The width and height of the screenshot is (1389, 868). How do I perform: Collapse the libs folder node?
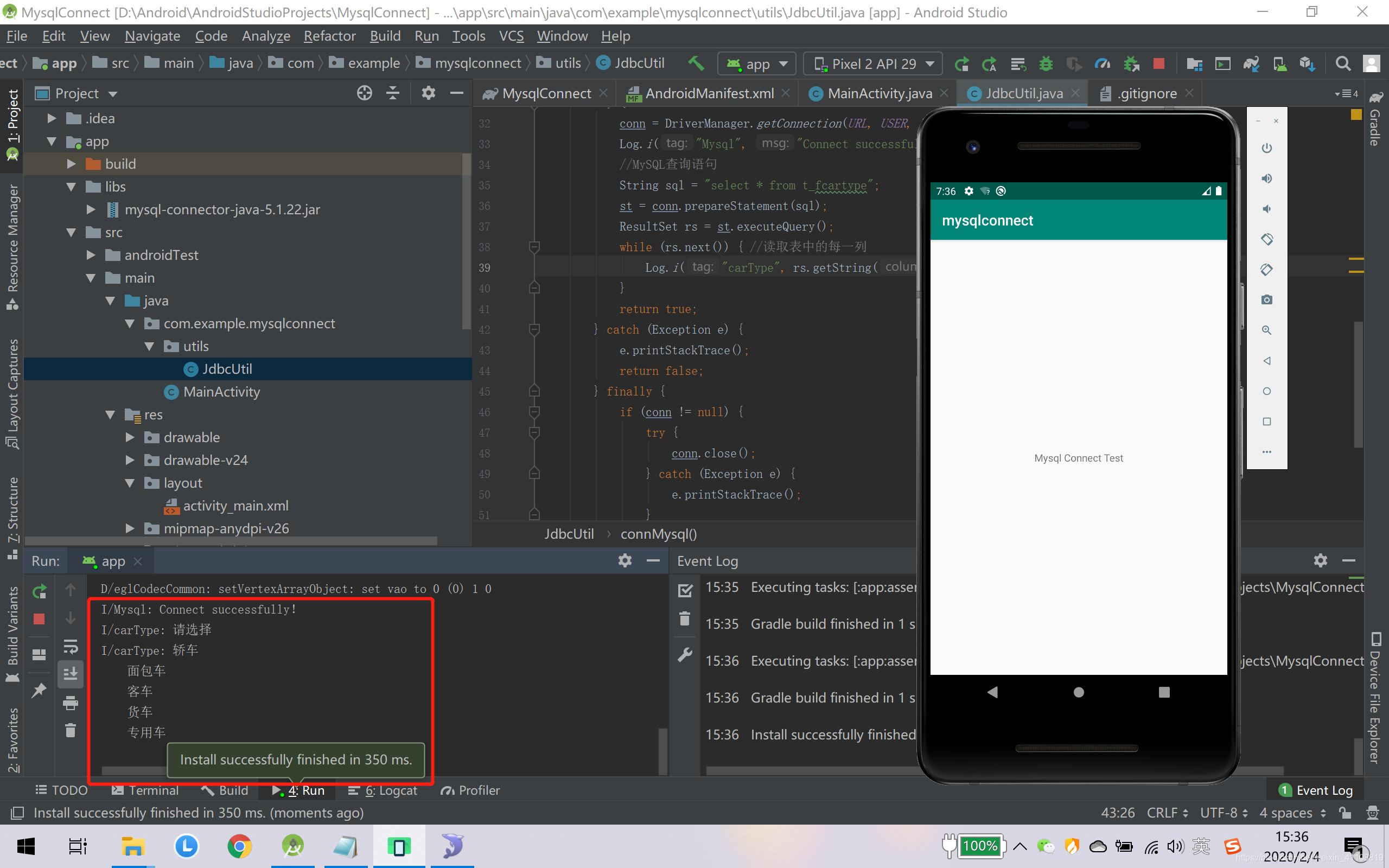click(71, 187)
